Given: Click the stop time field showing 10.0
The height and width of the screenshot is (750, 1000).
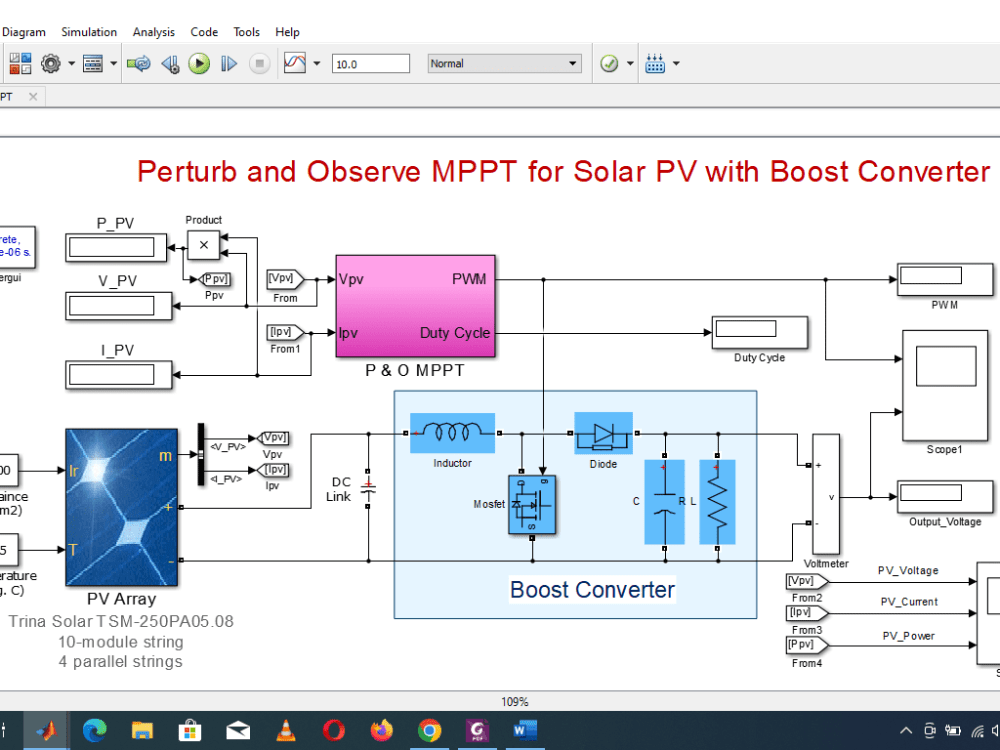Looking at the screenshot, I should coord(371,62).
